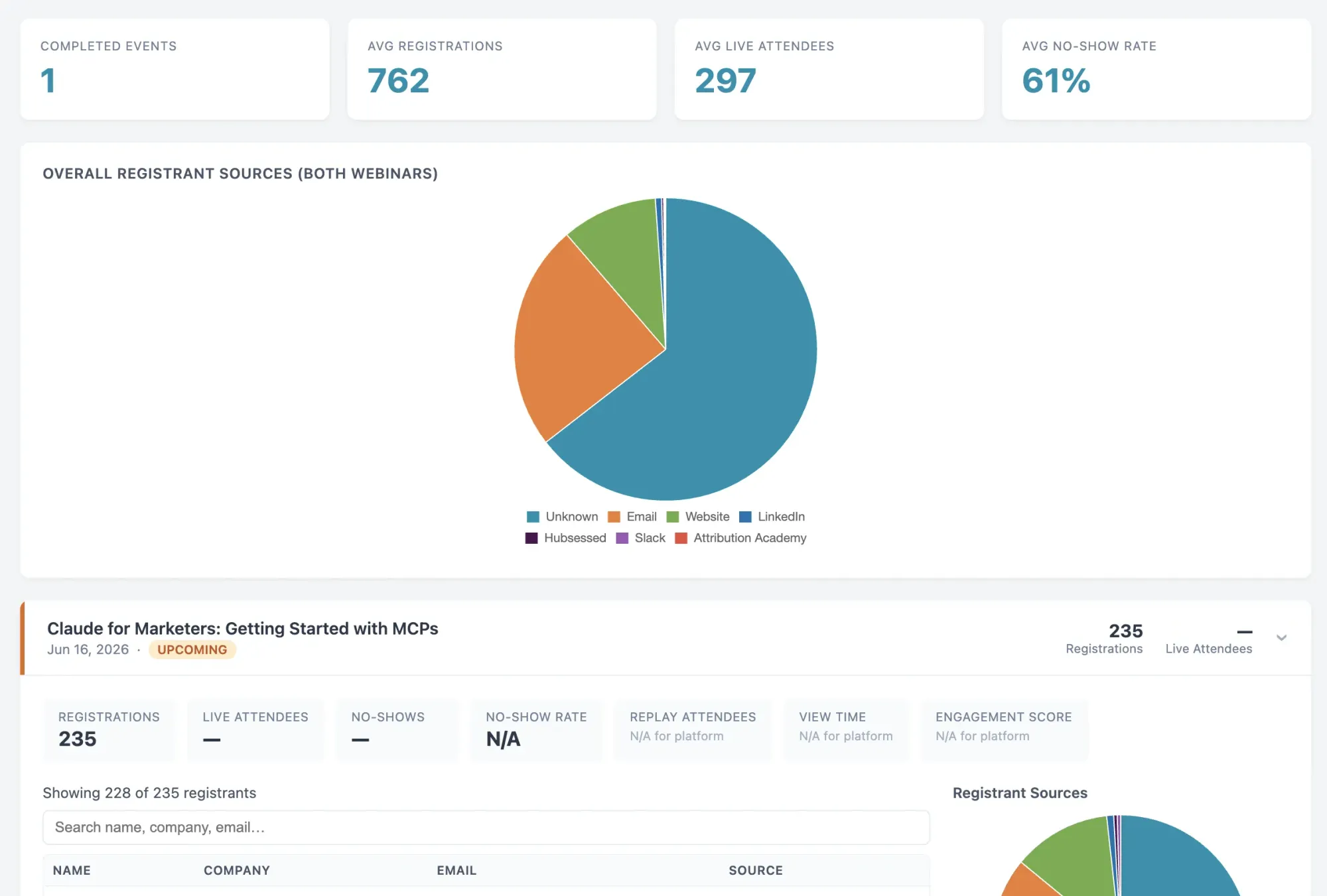The height and width of the screenshot is (896, 1327).
Task: Click the VIEW TIME stat tile
Action: pyautogui.click(x=846, y=730)
